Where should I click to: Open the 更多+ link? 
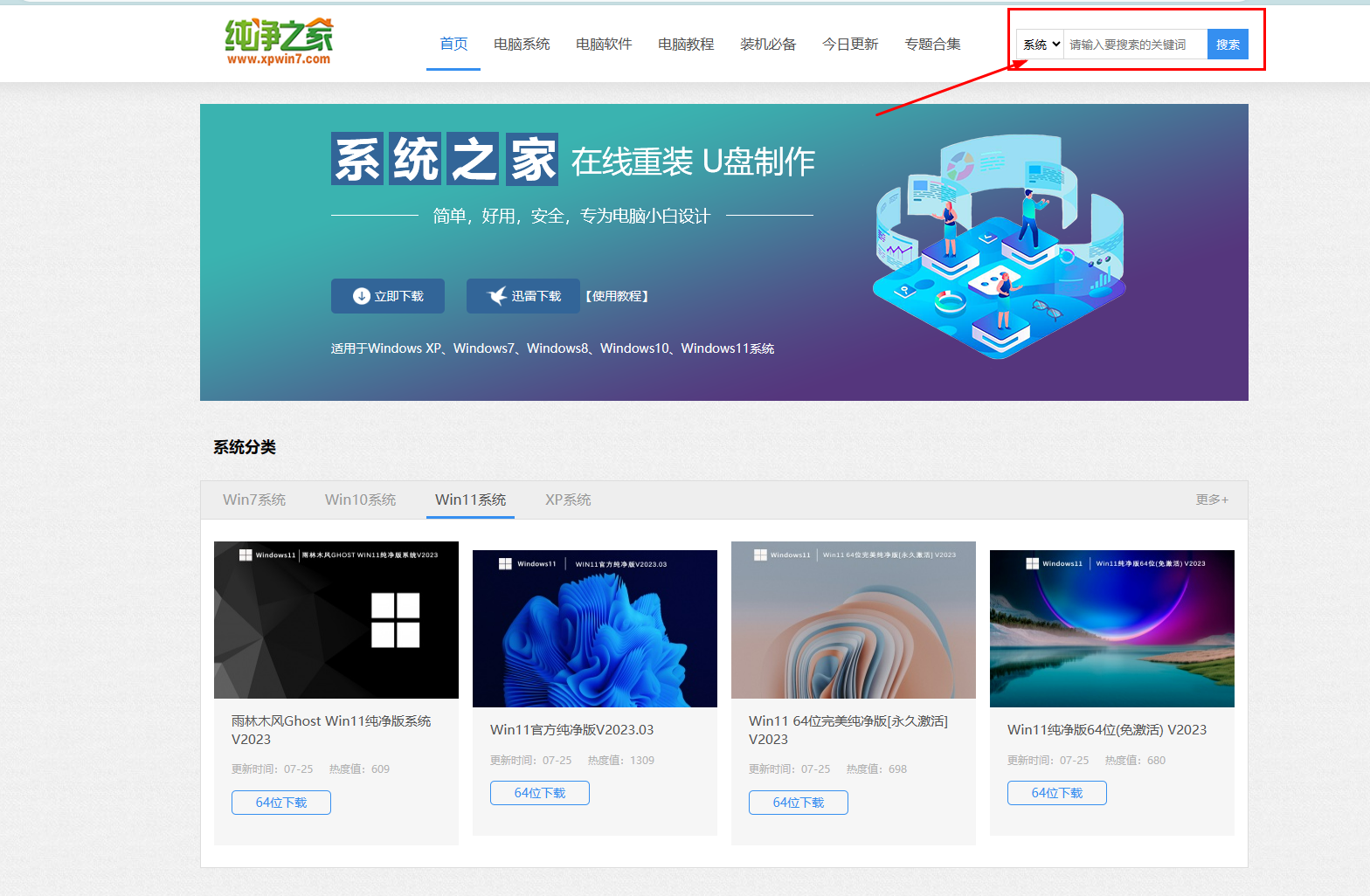[x=1212, y=500]
